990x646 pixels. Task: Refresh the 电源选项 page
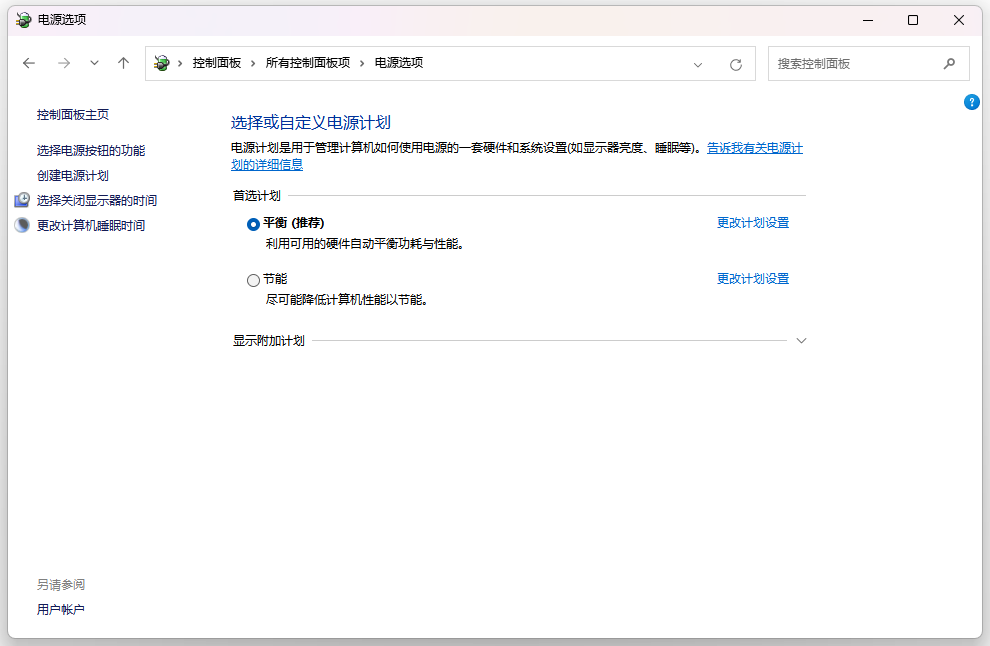click(736, 64)
